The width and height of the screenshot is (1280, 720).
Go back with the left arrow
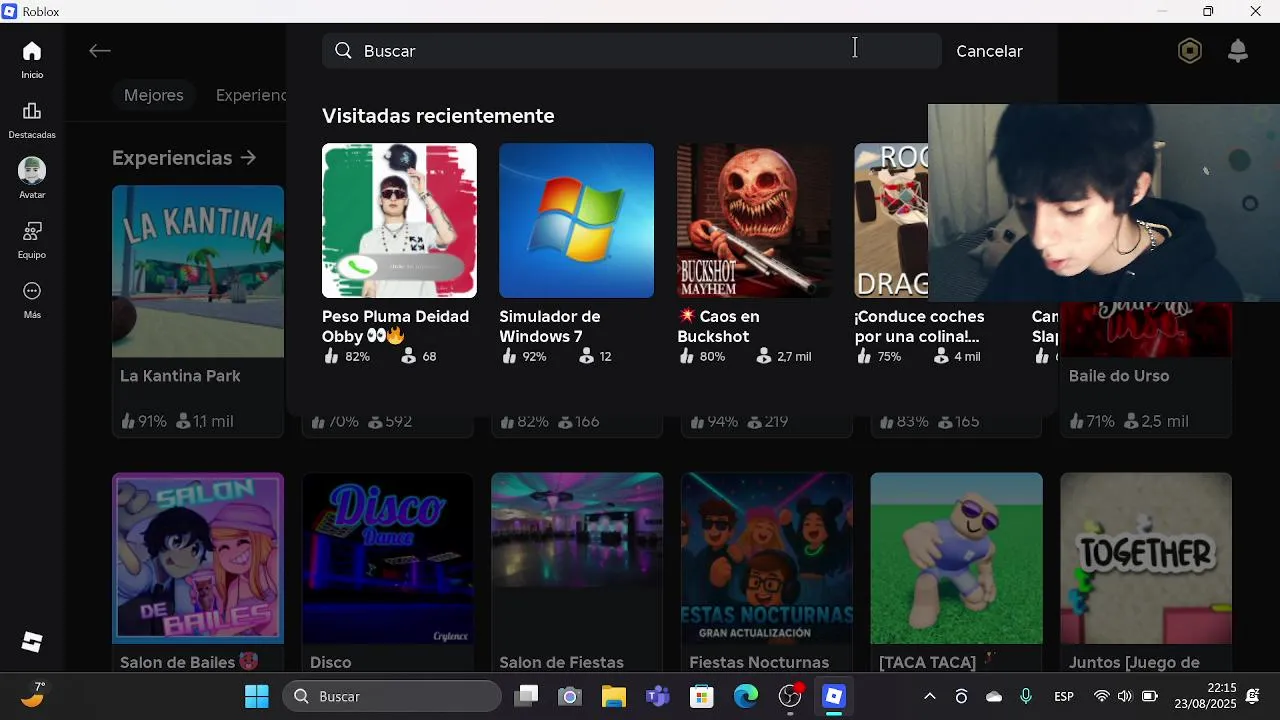click(x=99, y=51)
